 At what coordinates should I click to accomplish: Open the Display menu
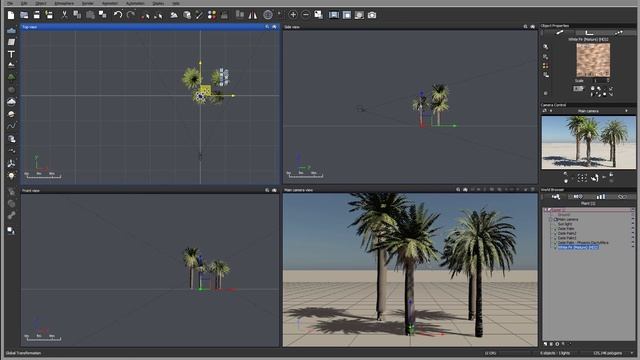pos(158,3)
